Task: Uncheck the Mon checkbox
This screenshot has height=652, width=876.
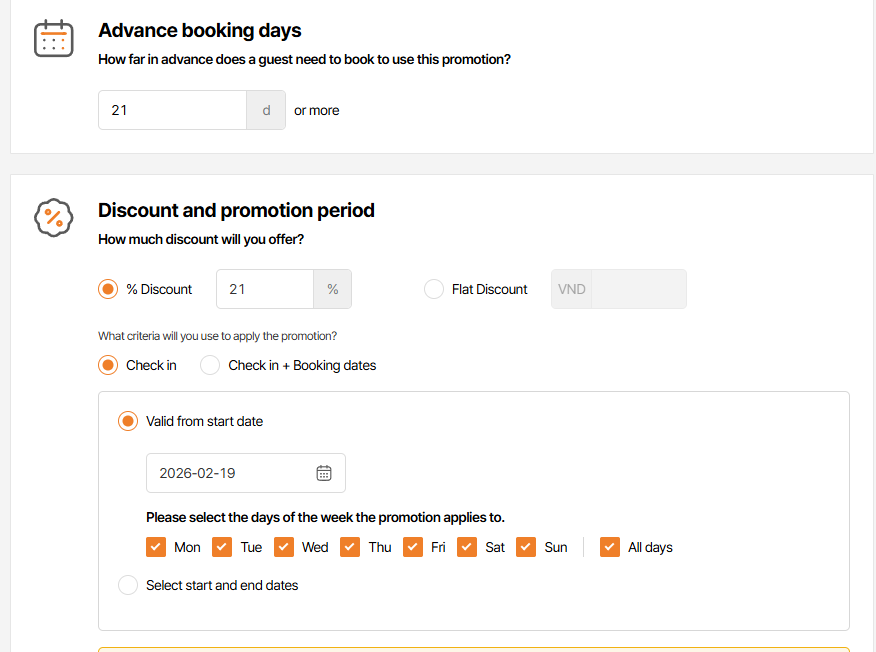Action: pyautogui.click(x=156, y=547)
